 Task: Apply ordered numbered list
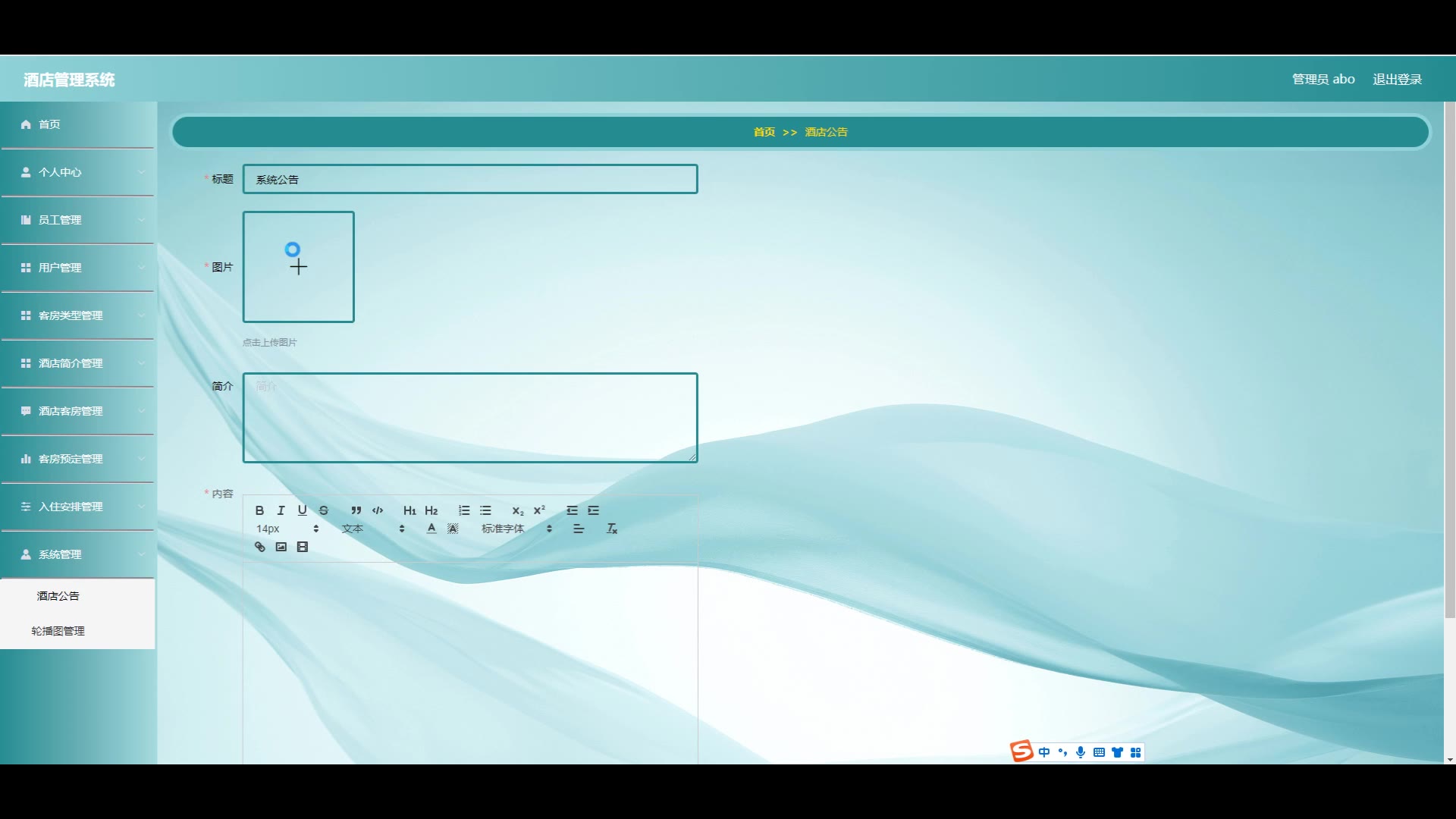click(464, 510)
